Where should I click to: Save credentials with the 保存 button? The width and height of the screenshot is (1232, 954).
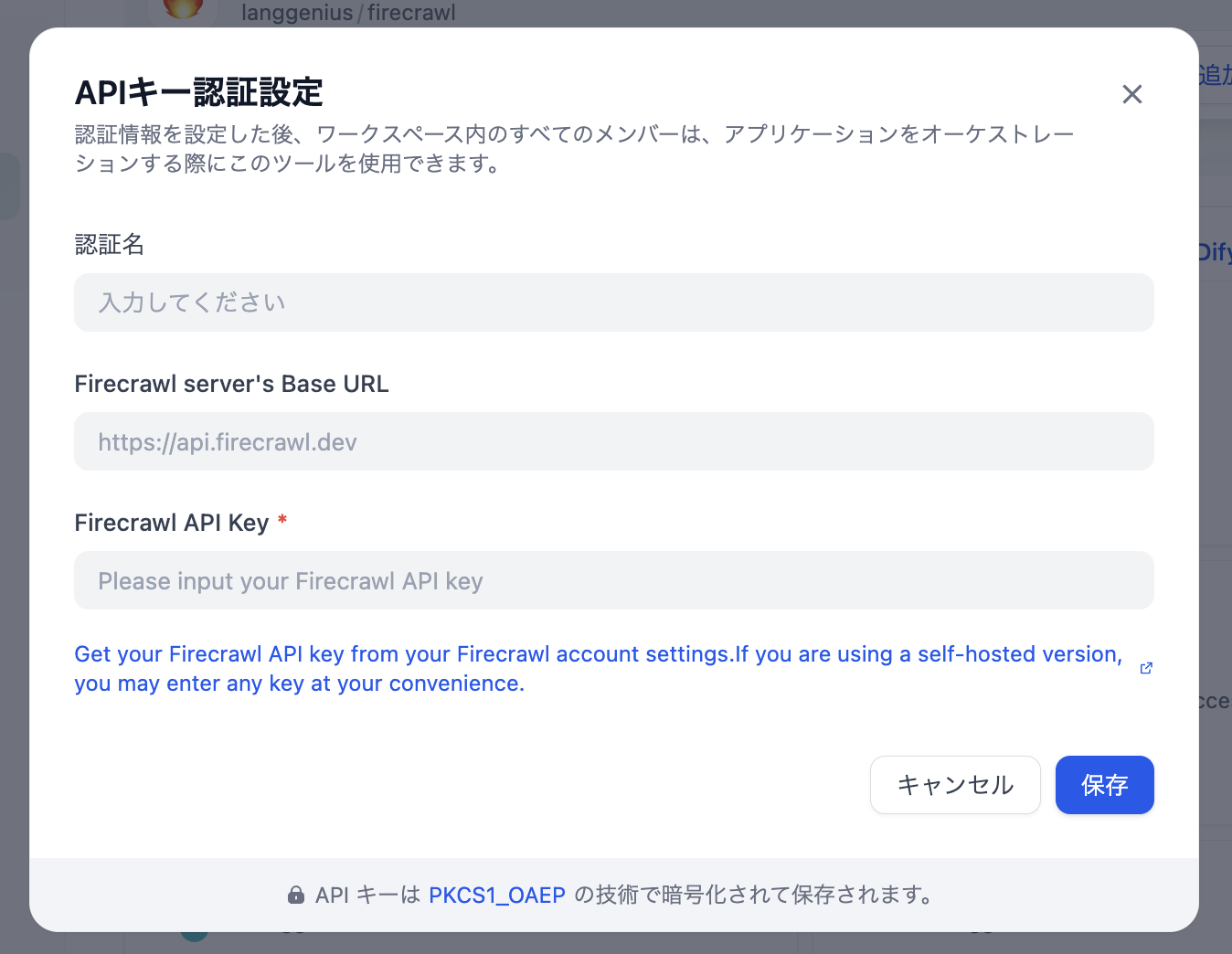[x=1104, y=785]
